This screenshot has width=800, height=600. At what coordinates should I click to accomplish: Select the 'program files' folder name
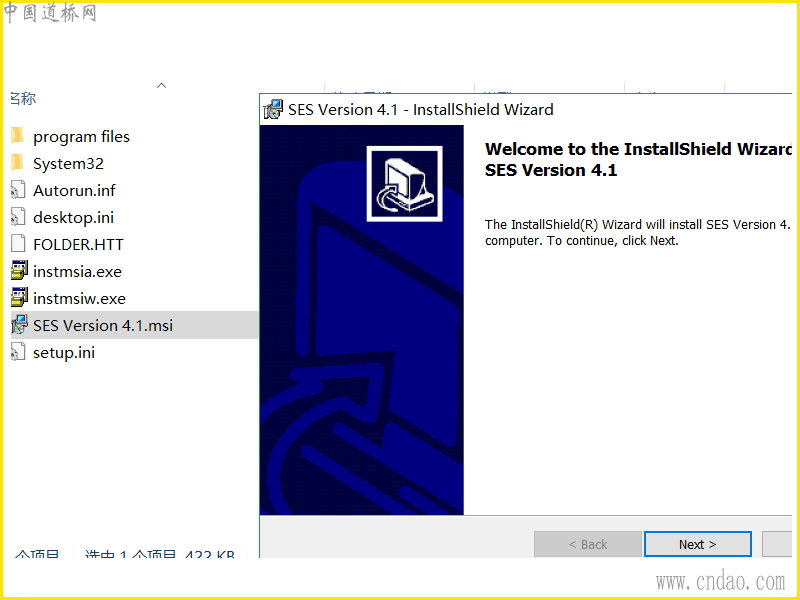click(81, 137)
